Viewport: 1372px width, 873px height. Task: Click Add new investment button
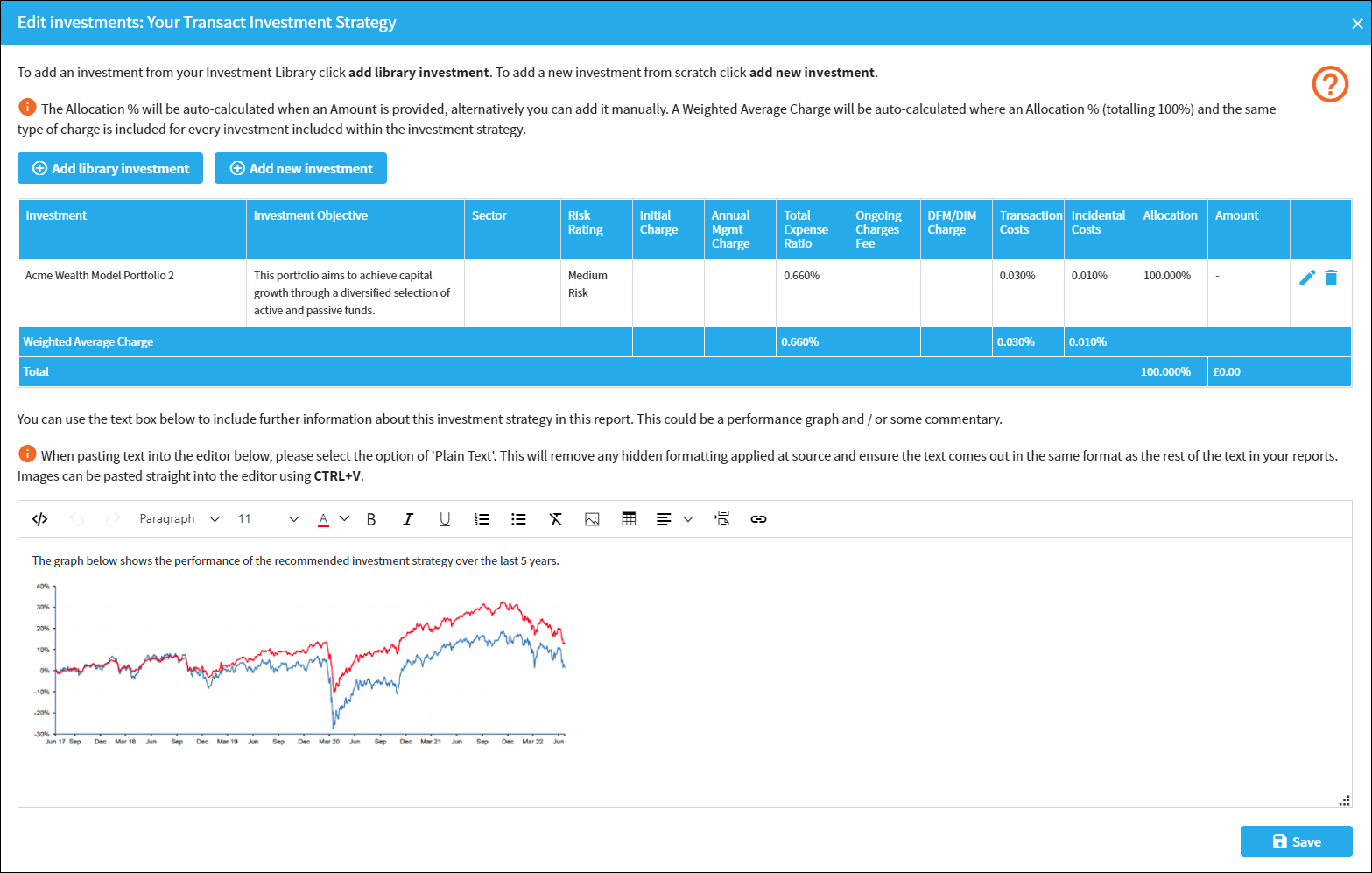click(300, 168)
